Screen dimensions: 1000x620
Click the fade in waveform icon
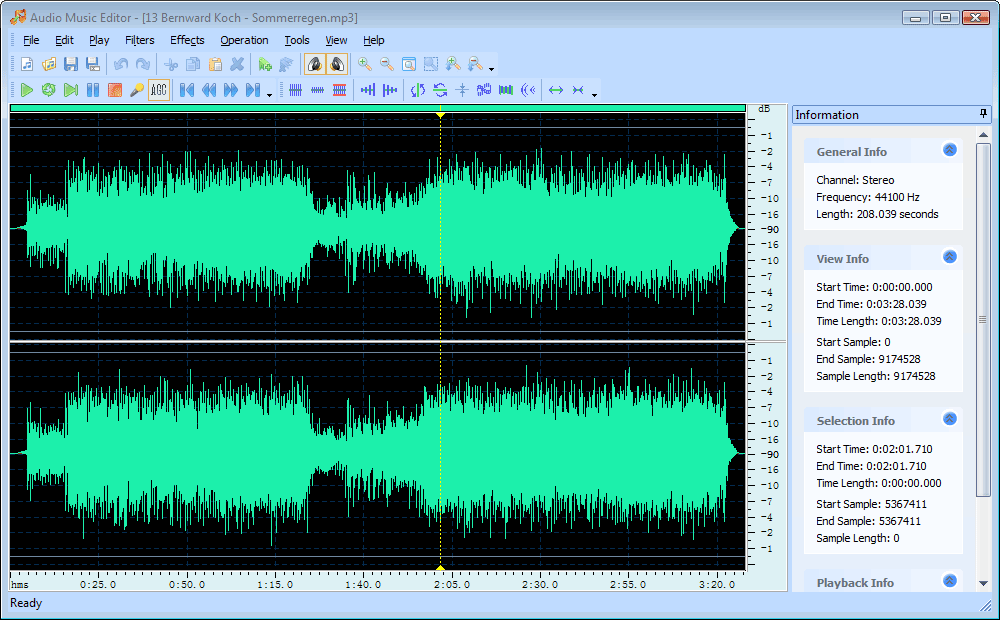368,90
